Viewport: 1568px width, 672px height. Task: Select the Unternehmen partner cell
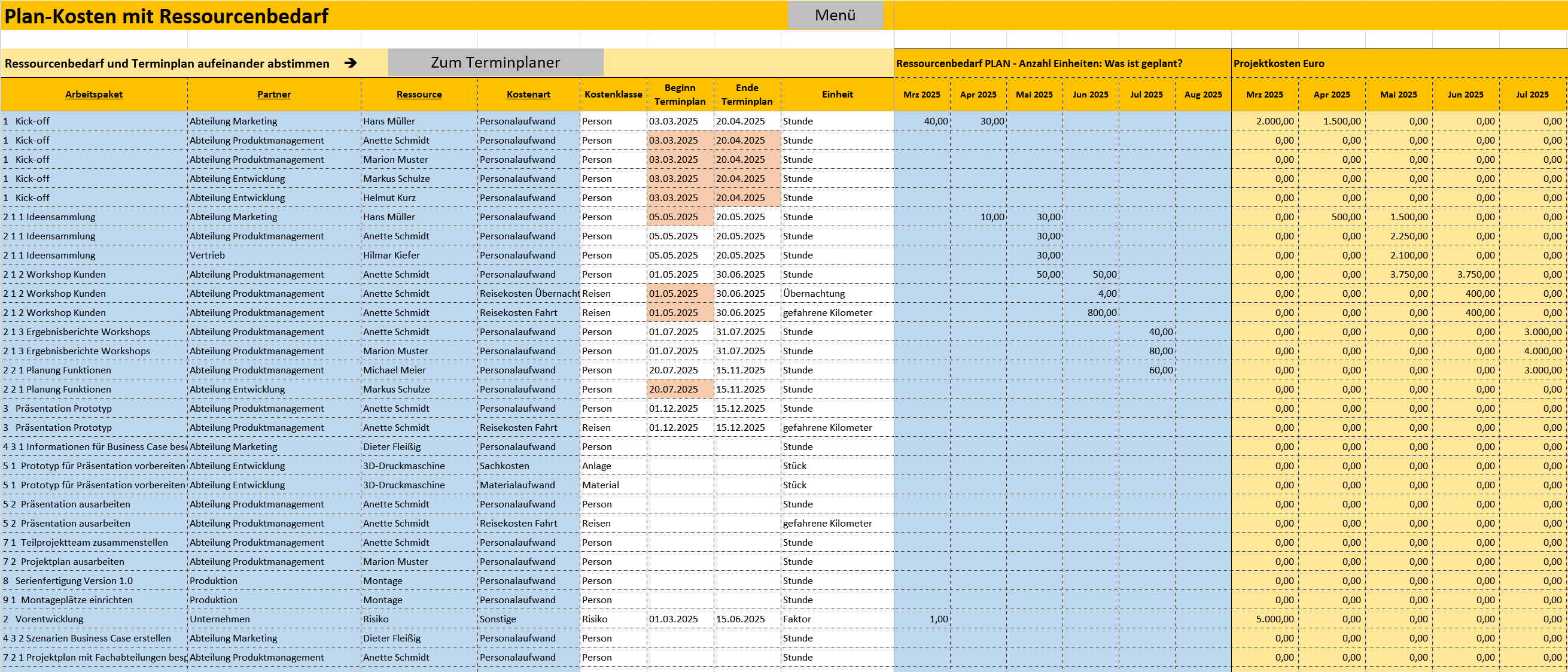[274, 619]
